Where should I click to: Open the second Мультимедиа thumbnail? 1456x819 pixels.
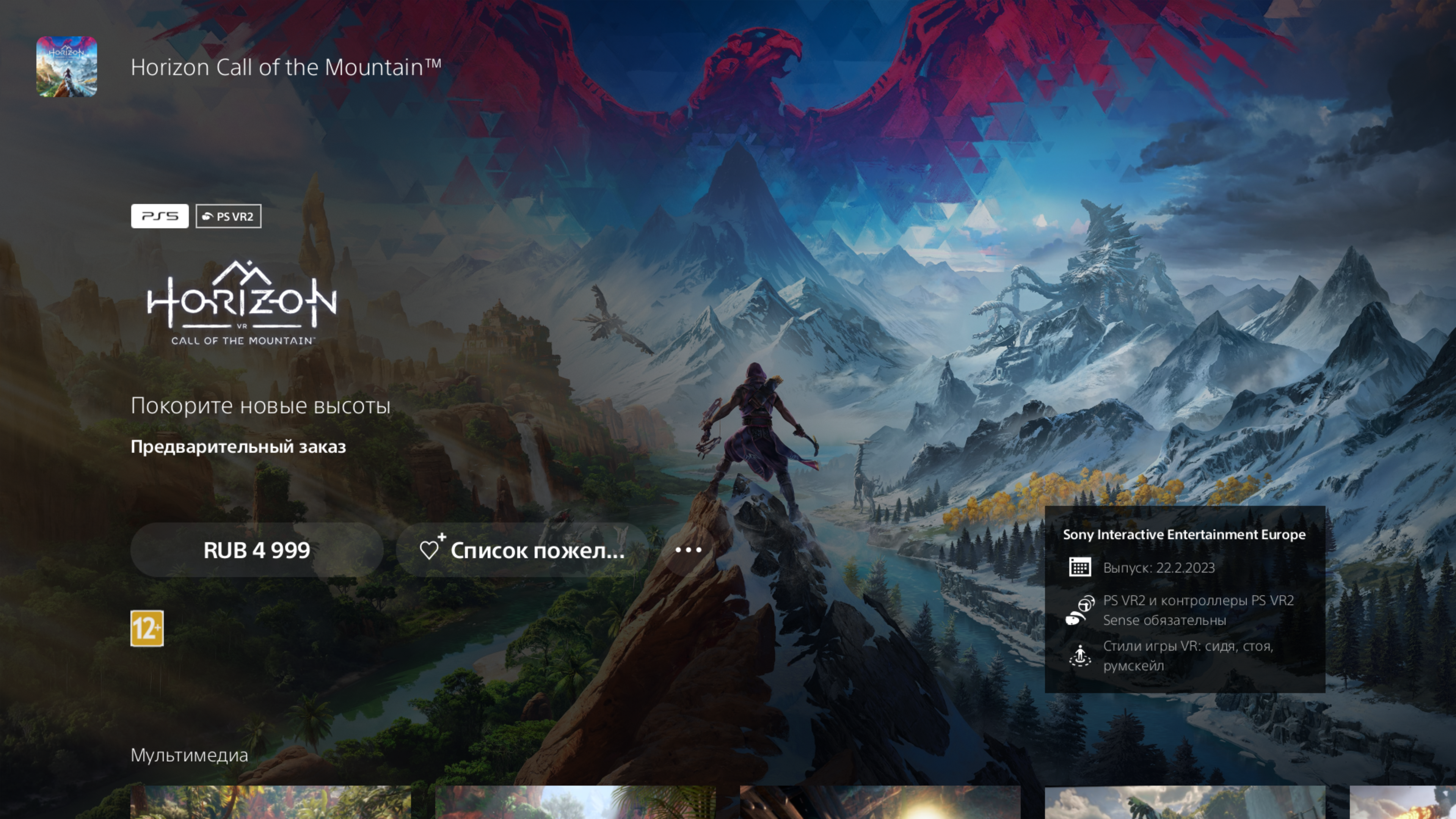tap(576, 802)
